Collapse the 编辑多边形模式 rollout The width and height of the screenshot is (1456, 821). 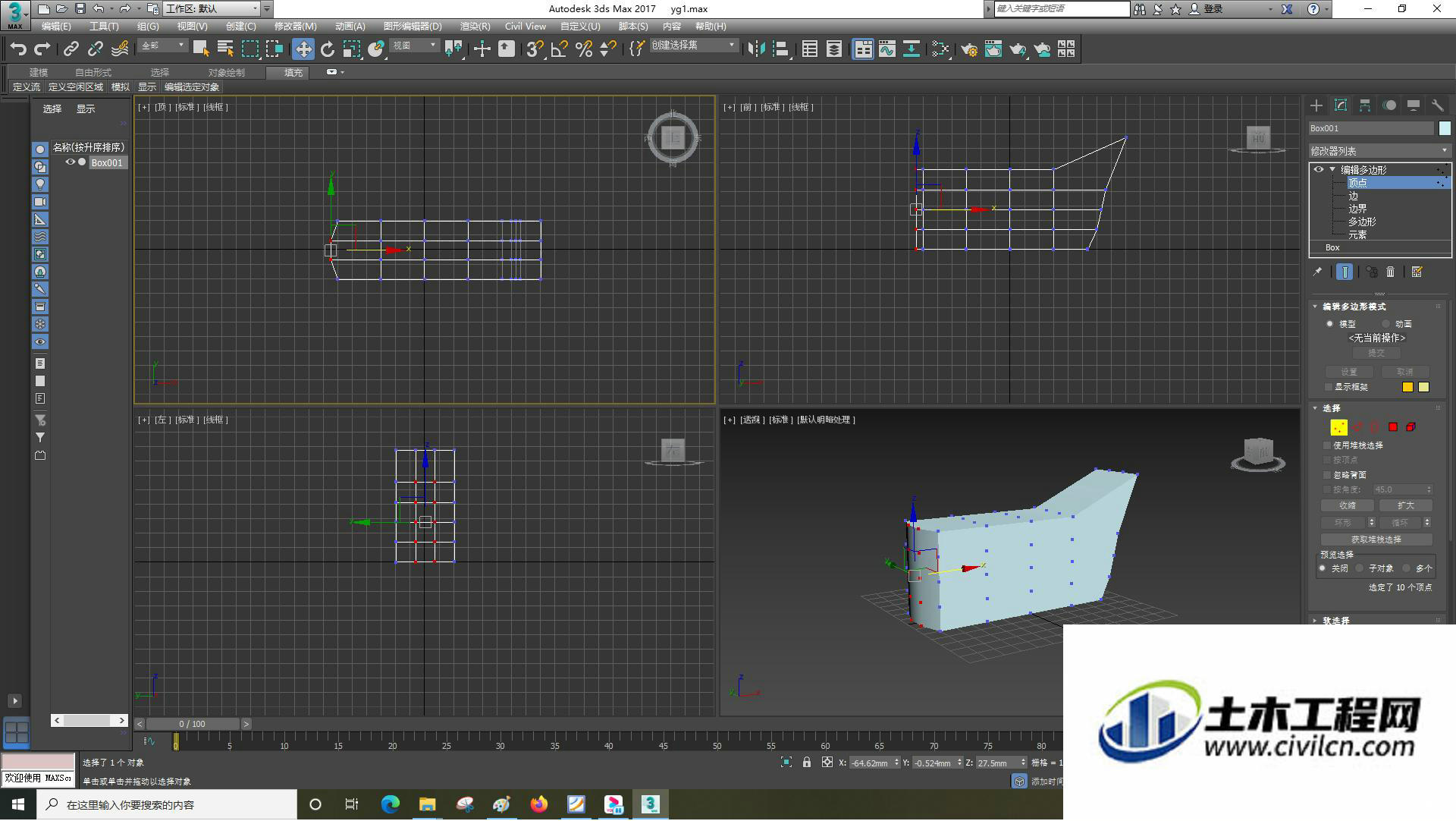point(1315,307)
